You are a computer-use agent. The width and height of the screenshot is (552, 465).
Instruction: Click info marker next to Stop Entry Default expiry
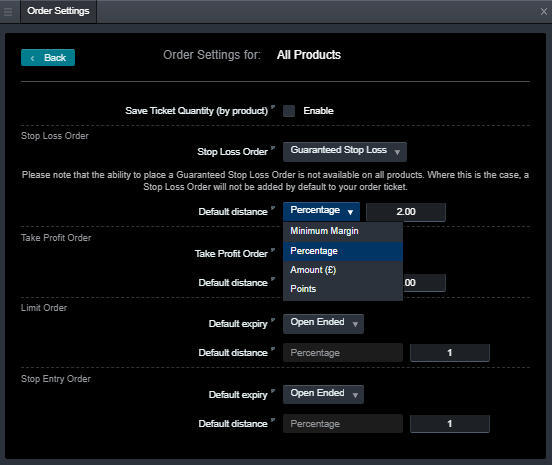pyautogui.click(x=273, y=391)
